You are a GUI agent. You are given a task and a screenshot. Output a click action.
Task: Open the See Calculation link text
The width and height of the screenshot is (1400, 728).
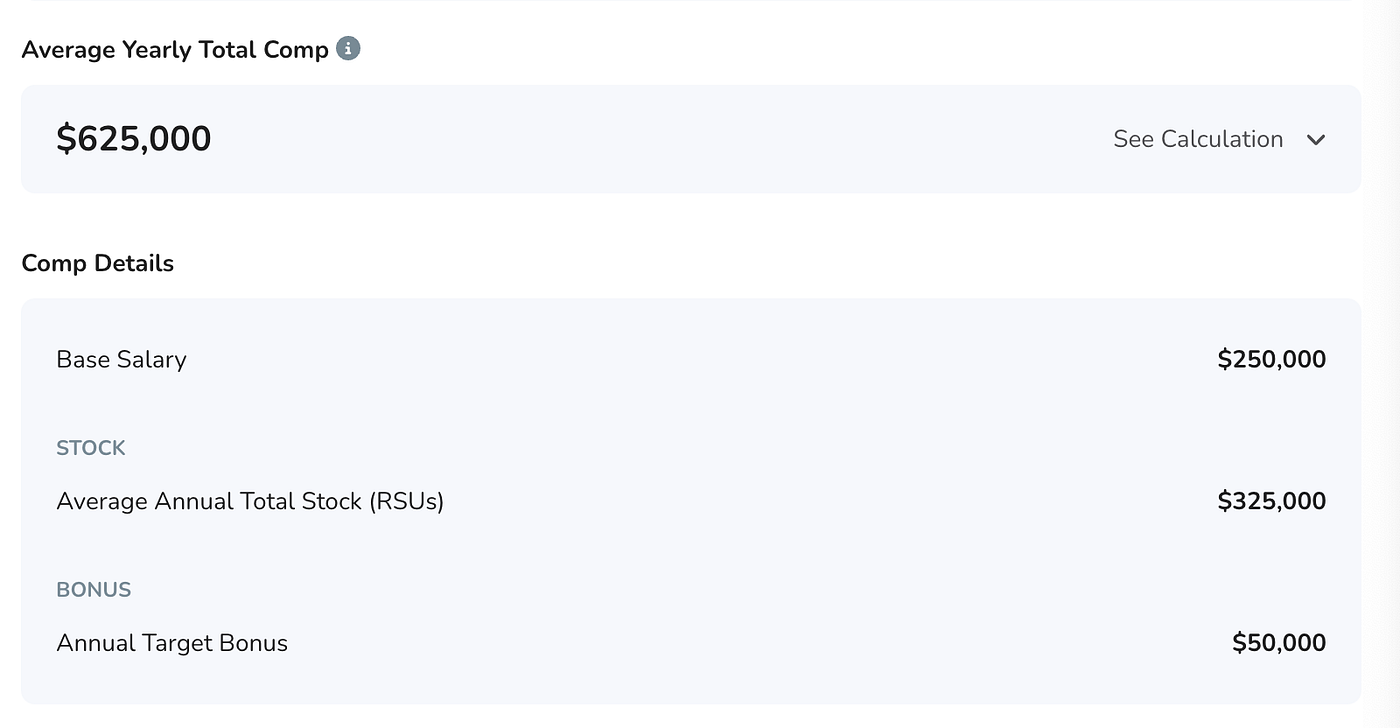(x=1198, y=139)
